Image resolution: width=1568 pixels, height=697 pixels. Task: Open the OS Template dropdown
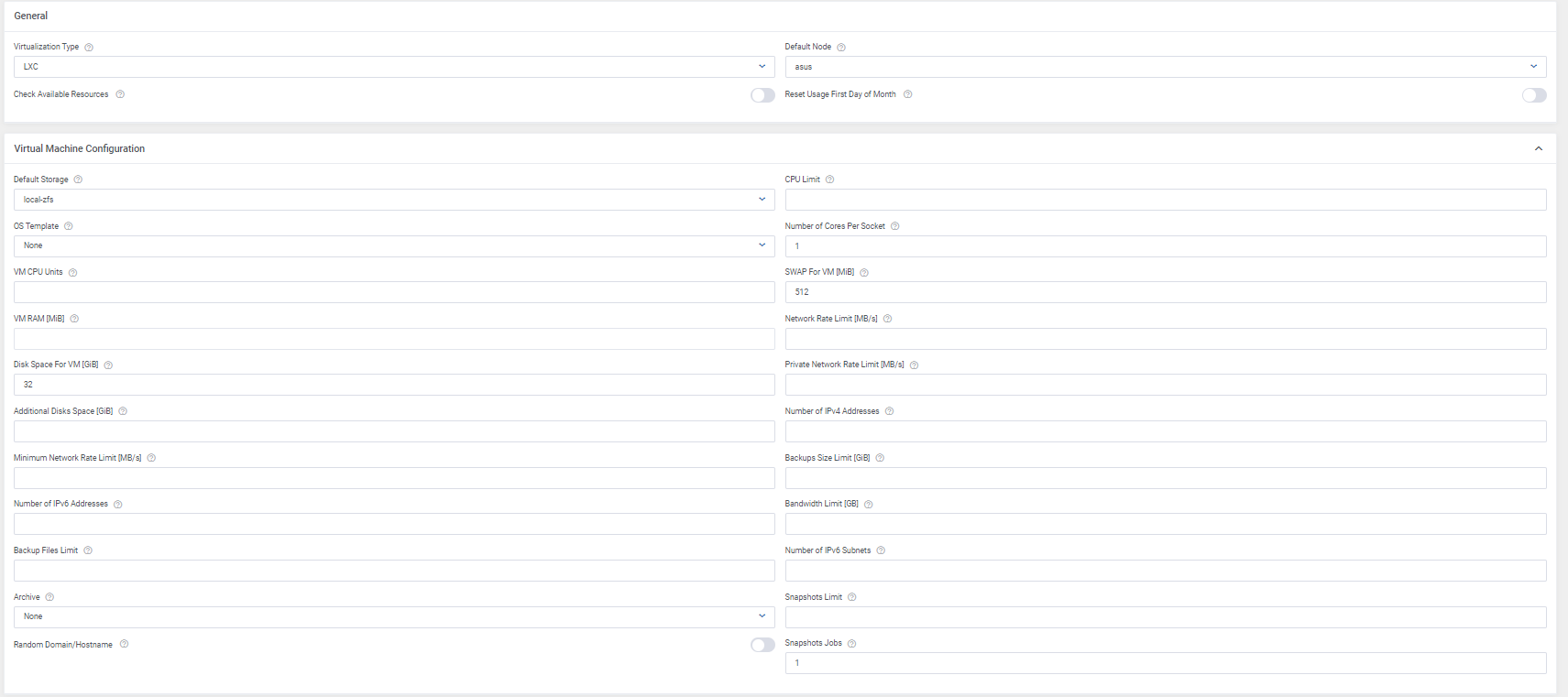click(x=394, y=245)
